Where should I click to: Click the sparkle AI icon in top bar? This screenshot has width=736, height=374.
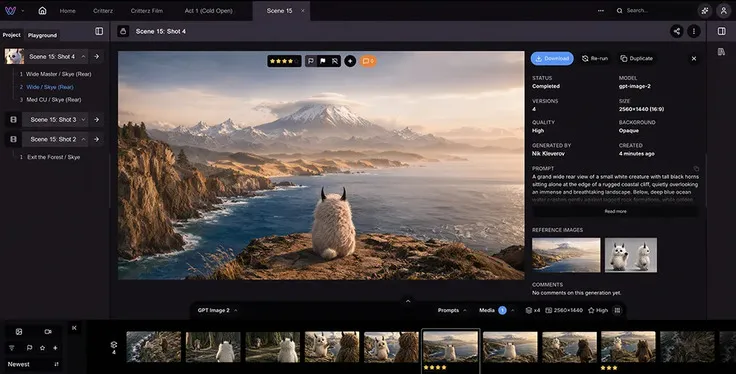705,11
